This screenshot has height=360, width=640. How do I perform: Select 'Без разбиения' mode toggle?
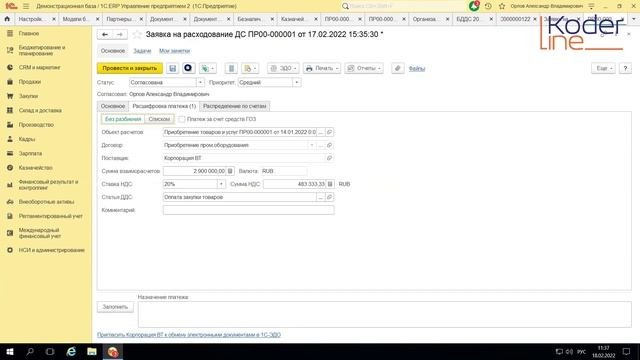coord(123,119)
